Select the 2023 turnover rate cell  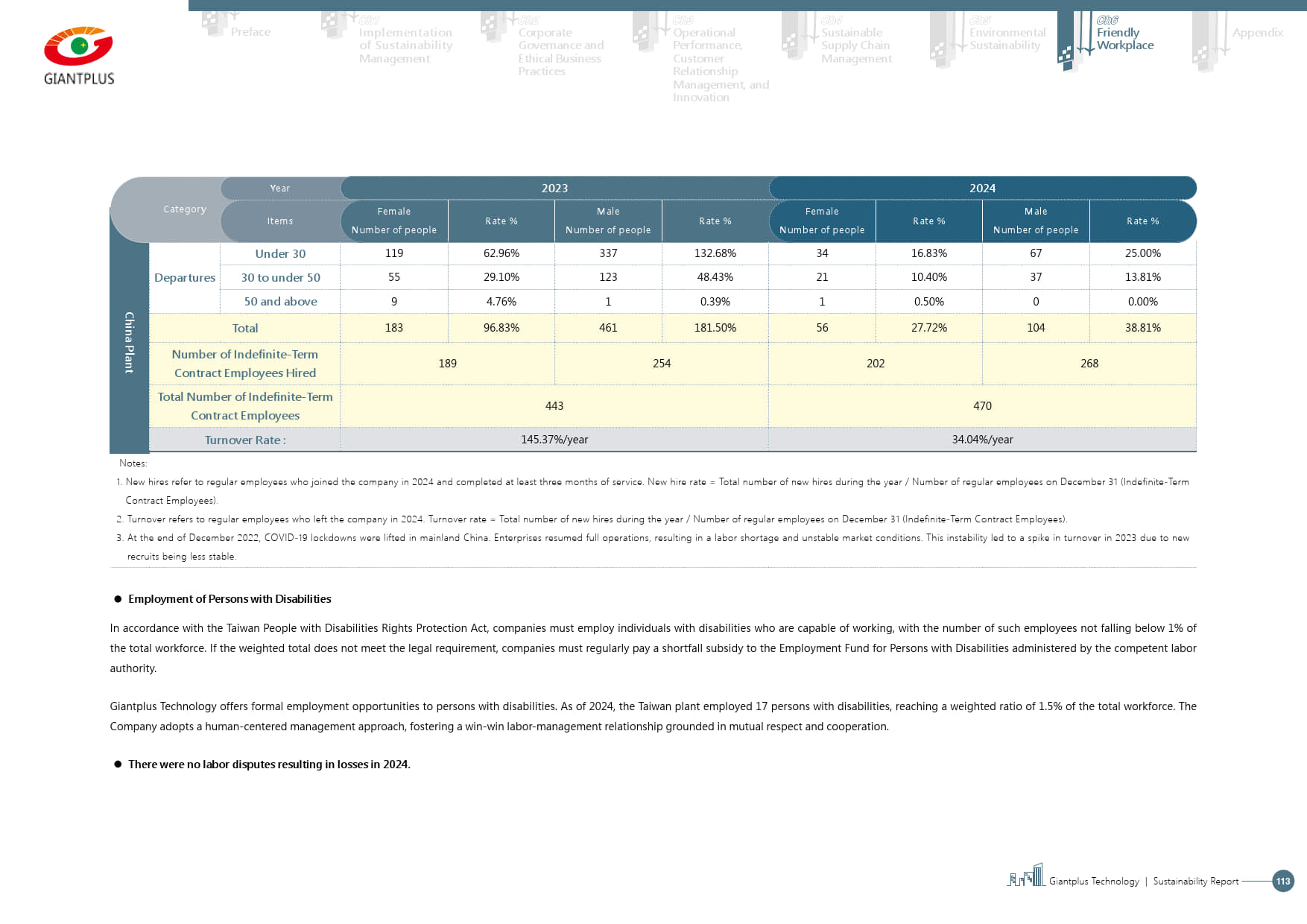point(554,440)
